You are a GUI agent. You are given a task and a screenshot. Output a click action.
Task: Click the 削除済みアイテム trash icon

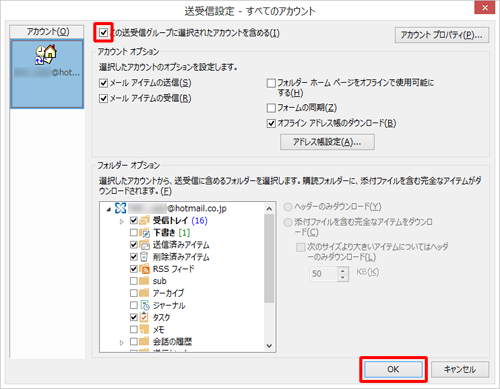[144, 257]
